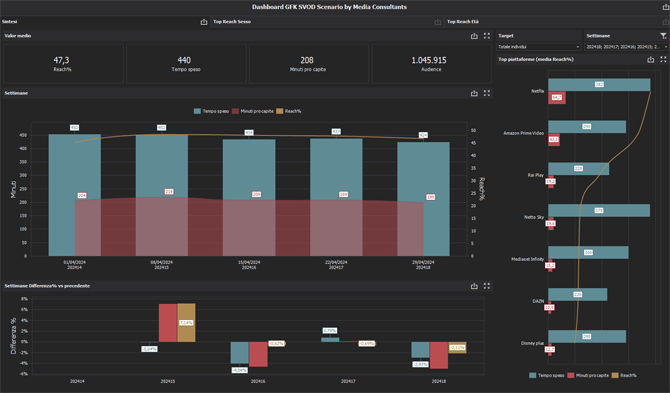Screen dimensions: 670x393
Task: Maximize Settimane Differenza% vs precedente panel
Action: tap(487, 286)
